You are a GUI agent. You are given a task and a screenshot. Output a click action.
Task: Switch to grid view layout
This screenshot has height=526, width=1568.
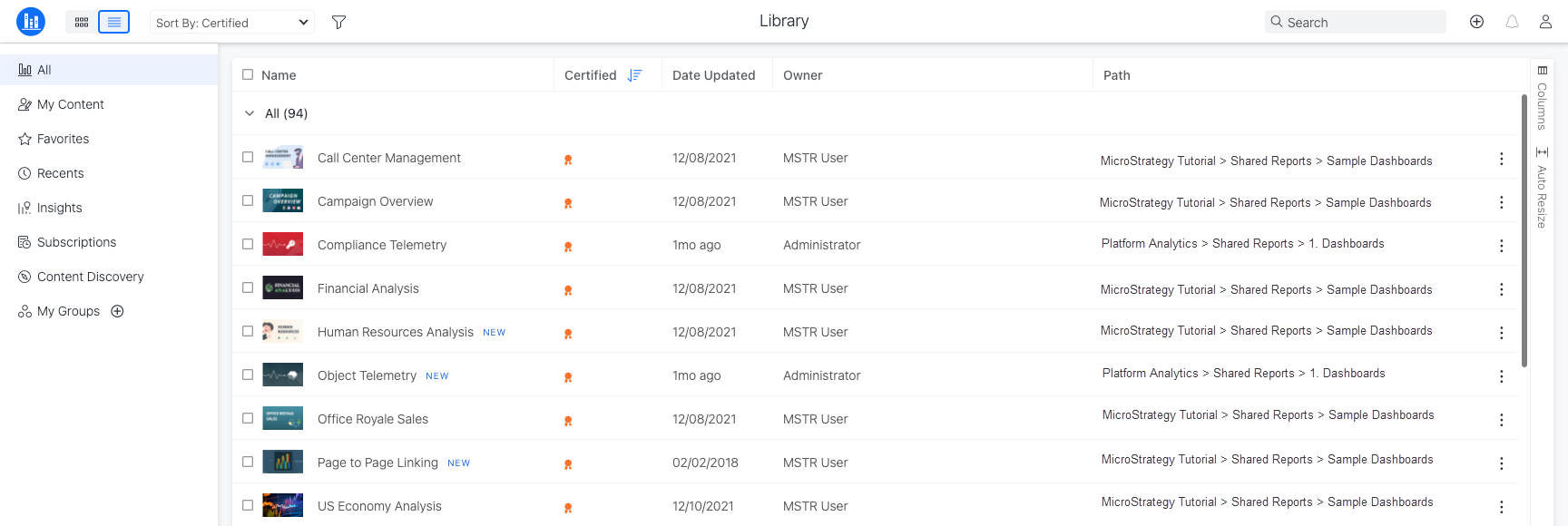pos(82,22)
